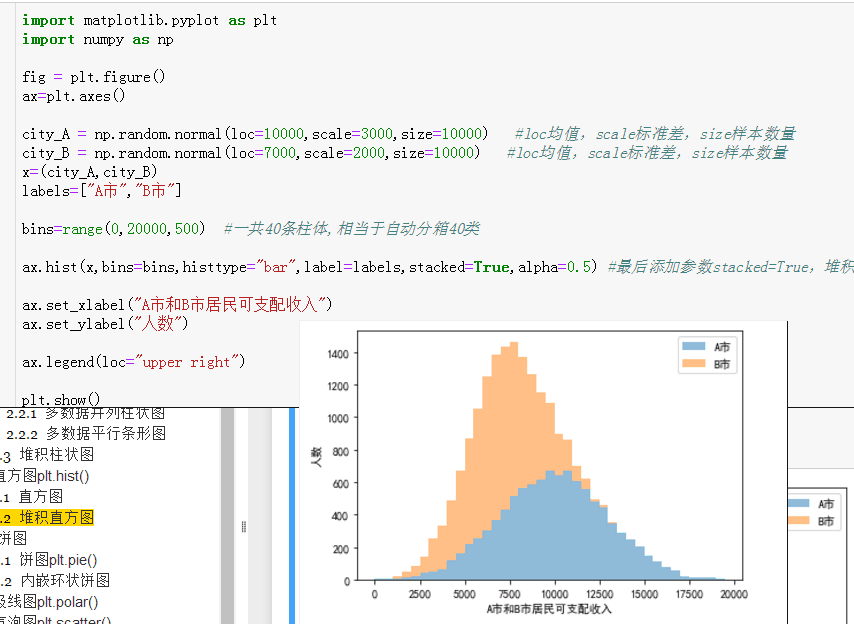Select the '堆积柱状图' outline entry
This screenshot has width=854, height=624.
pos(57,455)
